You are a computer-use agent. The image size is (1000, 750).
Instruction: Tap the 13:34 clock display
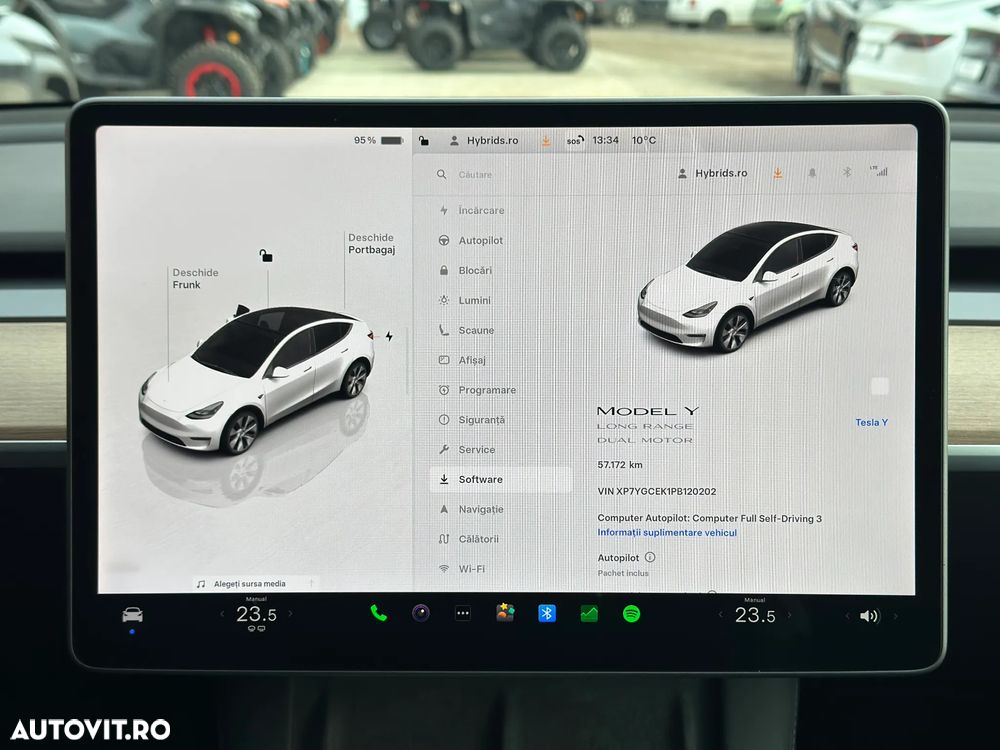[605, 140]
